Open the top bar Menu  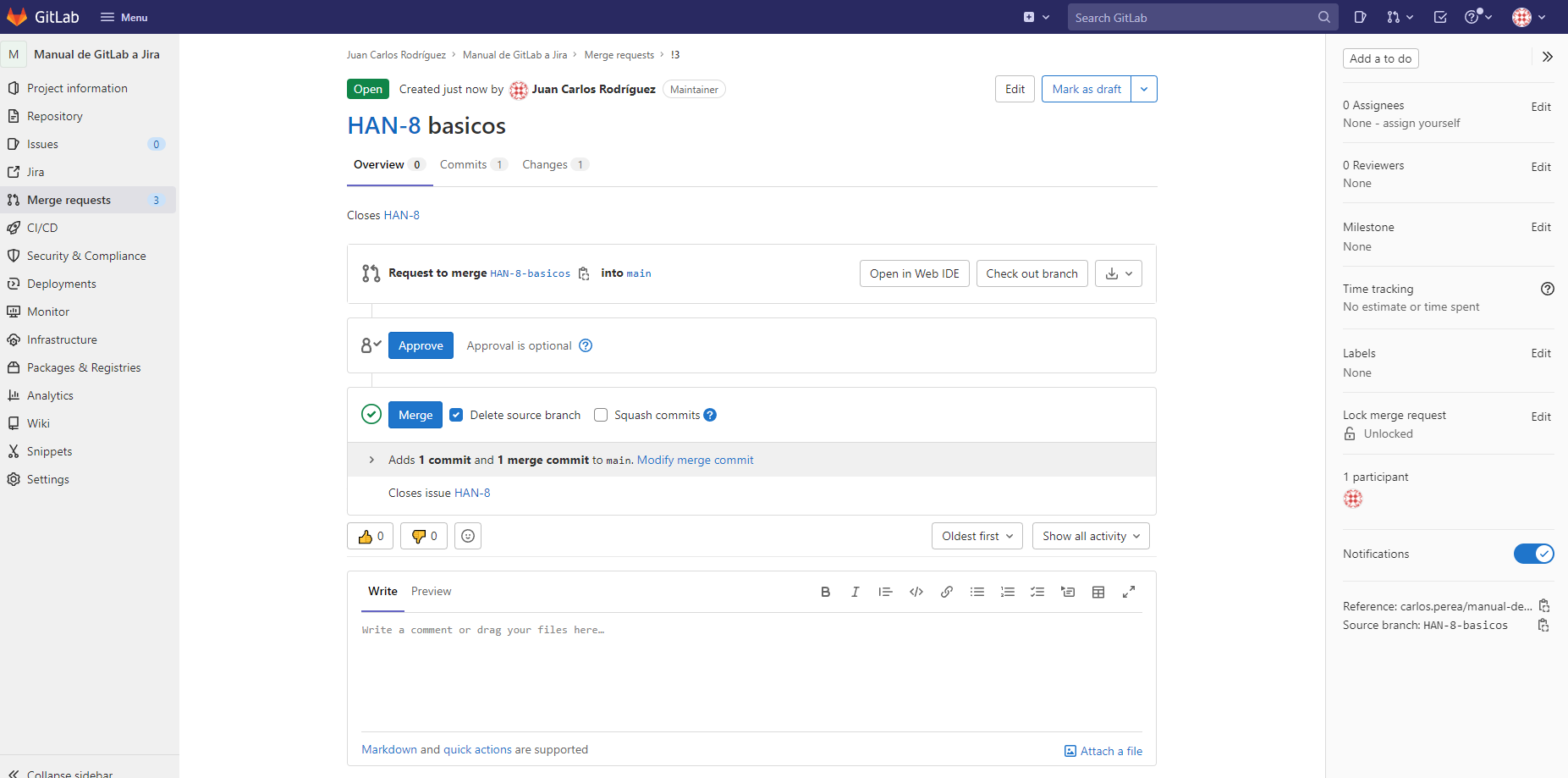(124, 17)
